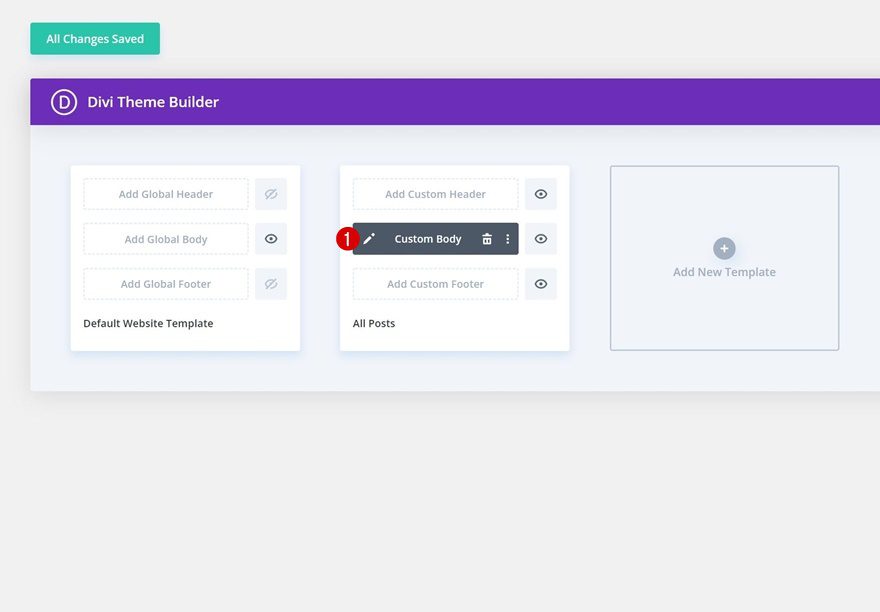Click Add Custom Header
Image resolution: width=880 pixels, height=612 pixels.
pos(434,193)
